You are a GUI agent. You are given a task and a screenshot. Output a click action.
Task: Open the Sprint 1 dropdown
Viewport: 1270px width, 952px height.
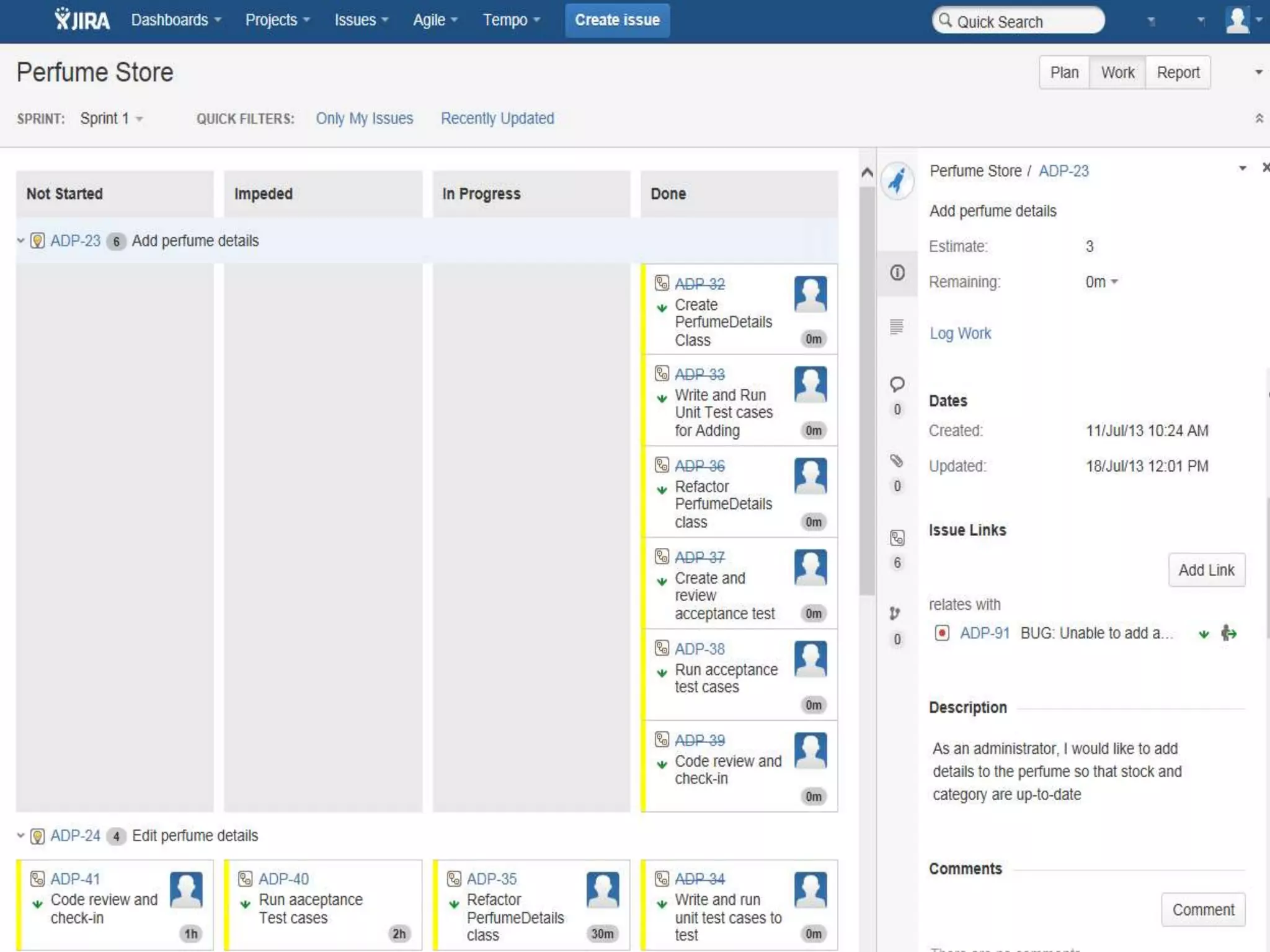click(111, 118)
